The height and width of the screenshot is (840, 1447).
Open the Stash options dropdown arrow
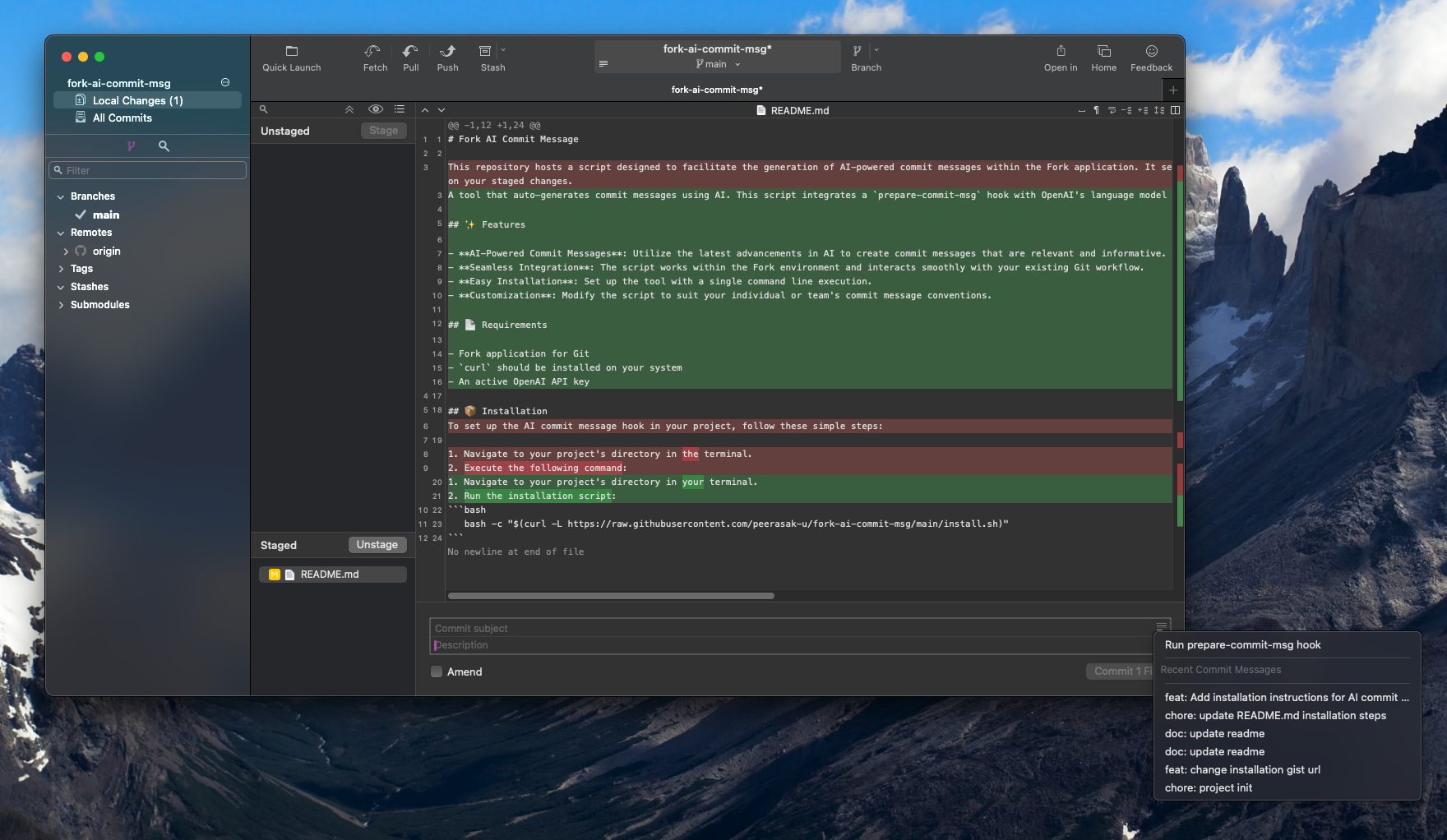[503, 50]
